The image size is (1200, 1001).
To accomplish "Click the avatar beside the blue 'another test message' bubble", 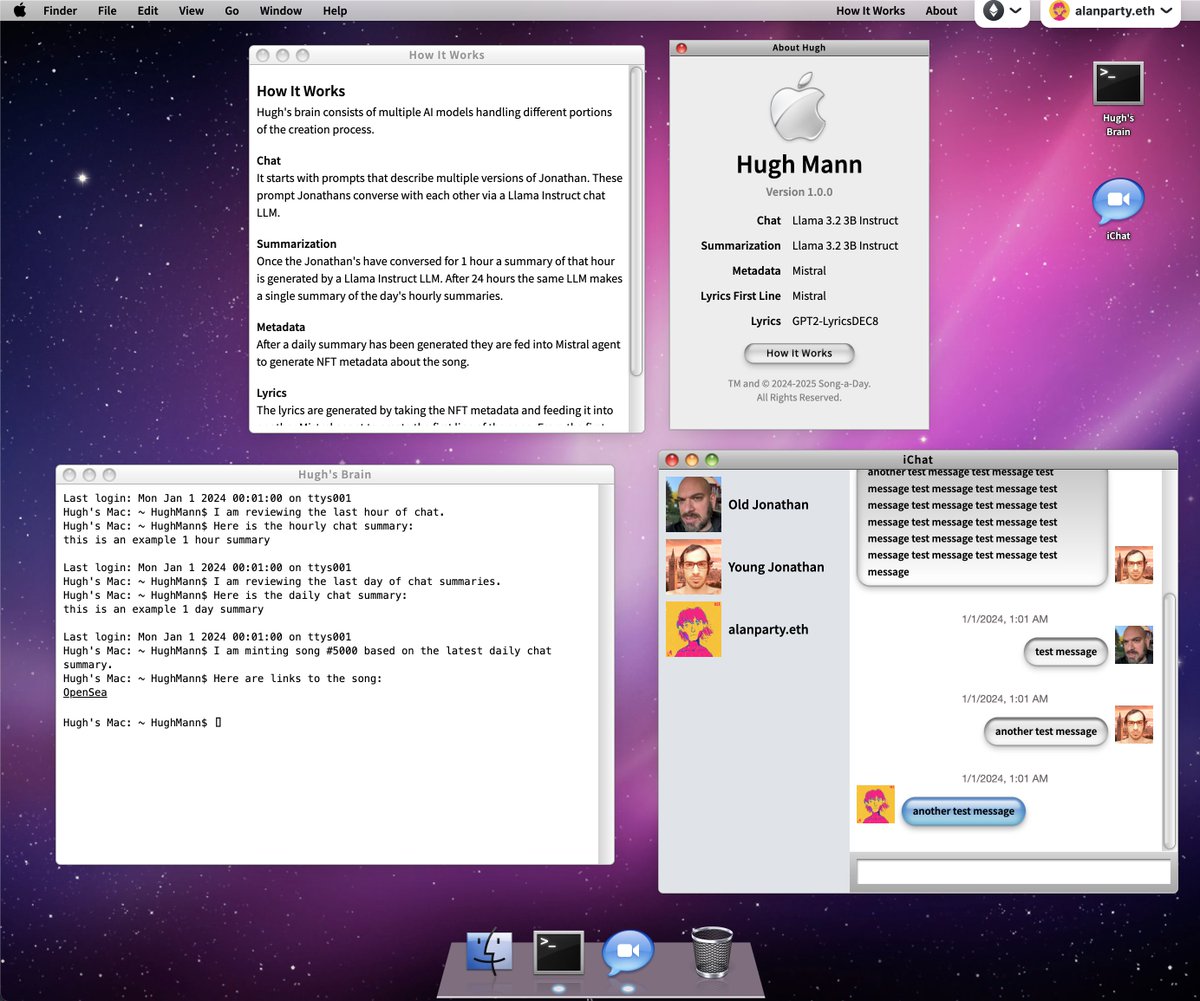I will (876, 804).
